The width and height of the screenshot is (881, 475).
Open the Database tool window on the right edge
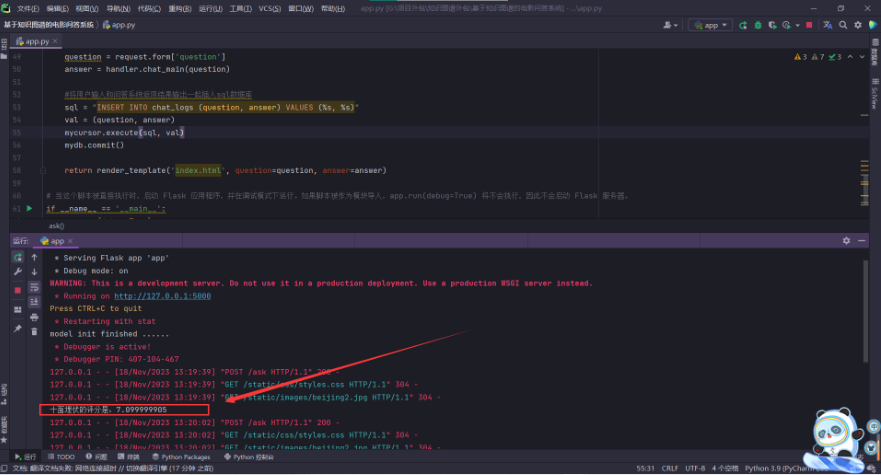[x=875, y=53]
